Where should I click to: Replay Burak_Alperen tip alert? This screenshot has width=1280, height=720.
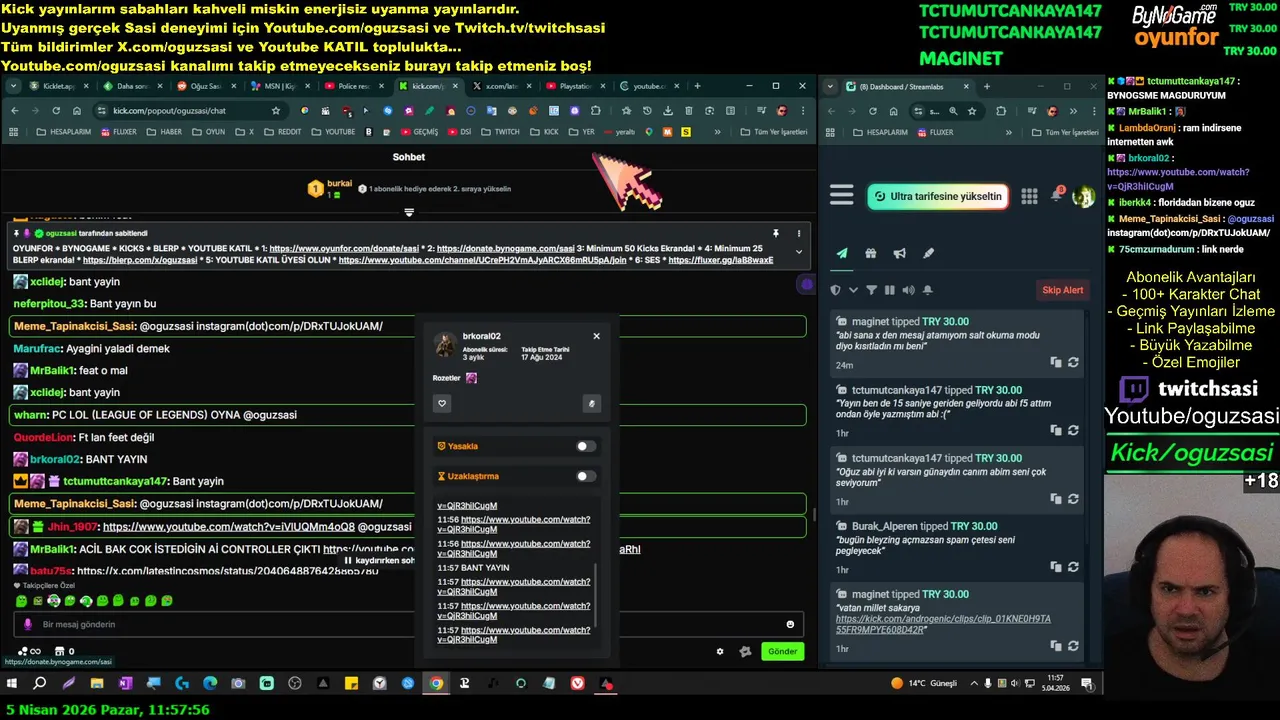click(1073, 566)
